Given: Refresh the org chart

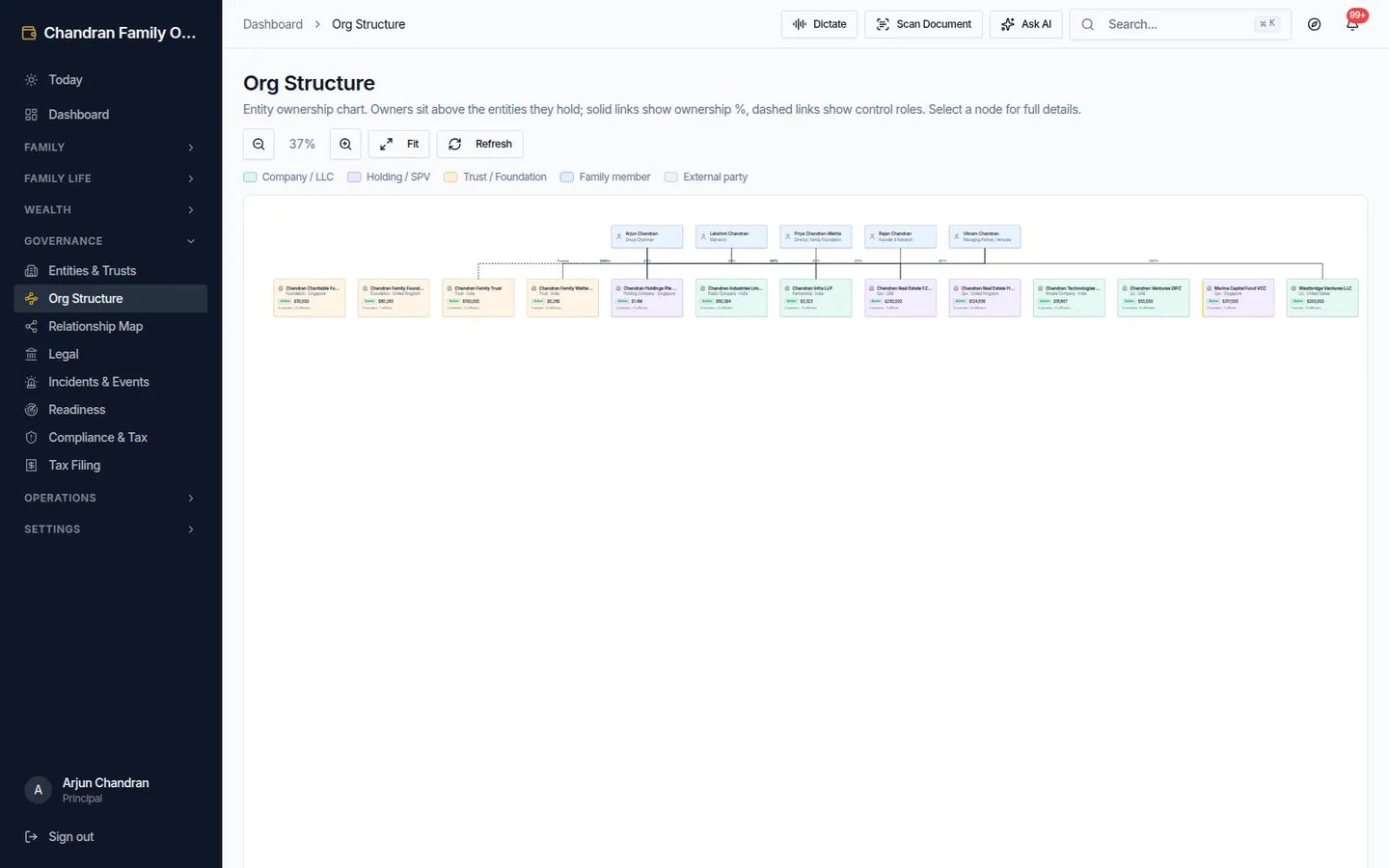Looking at the screenshot, I should (480, 144).
